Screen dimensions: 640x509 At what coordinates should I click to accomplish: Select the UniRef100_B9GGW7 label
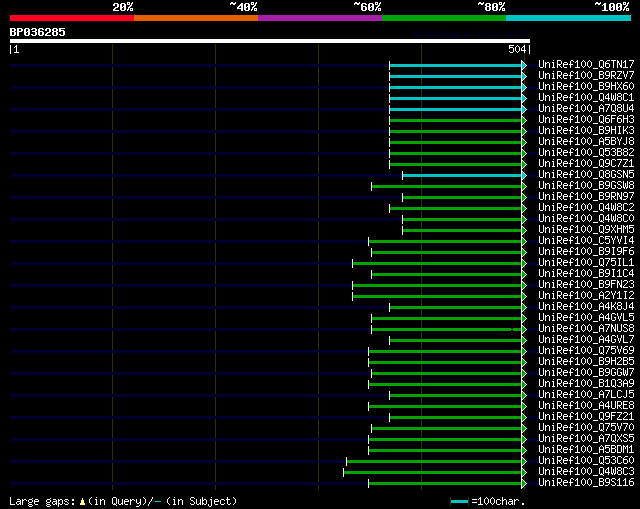click(x=586, y=373)
